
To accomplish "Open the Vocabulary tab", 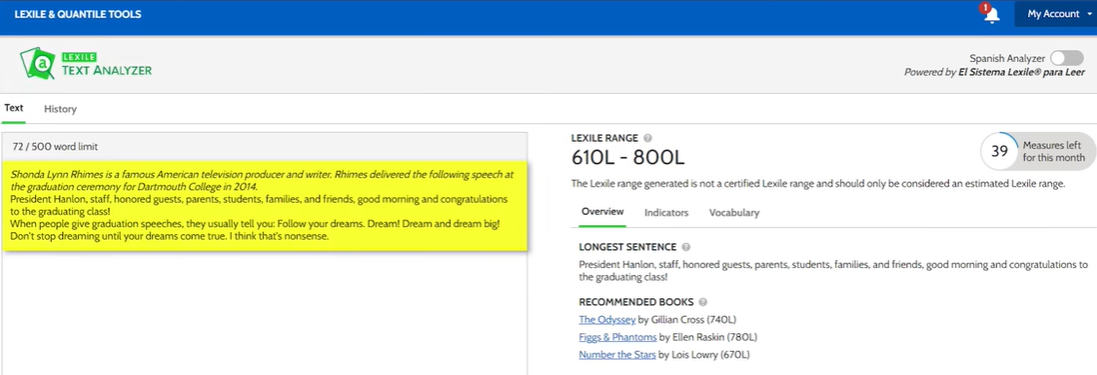I will coord(734,213).
